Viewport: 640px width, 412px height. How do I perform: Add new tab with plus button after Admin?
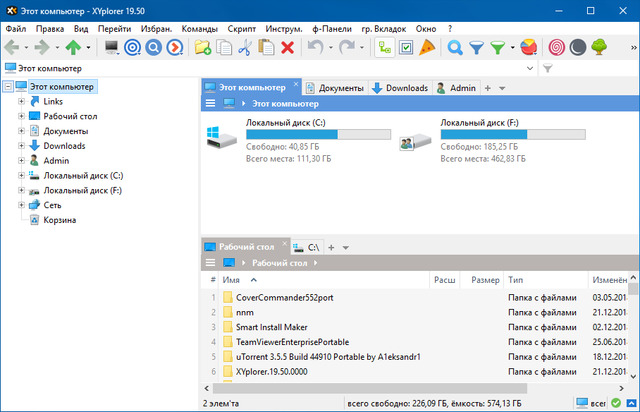click(488, 88)
